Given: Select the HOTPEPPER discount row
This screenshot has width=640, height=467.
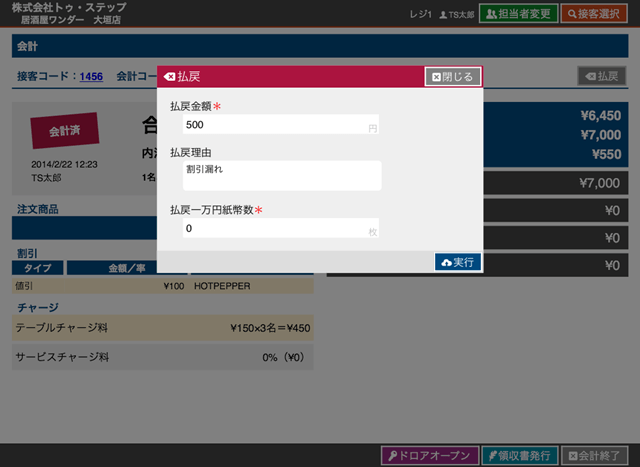Looking at the screenshot, I should [162, 285].
